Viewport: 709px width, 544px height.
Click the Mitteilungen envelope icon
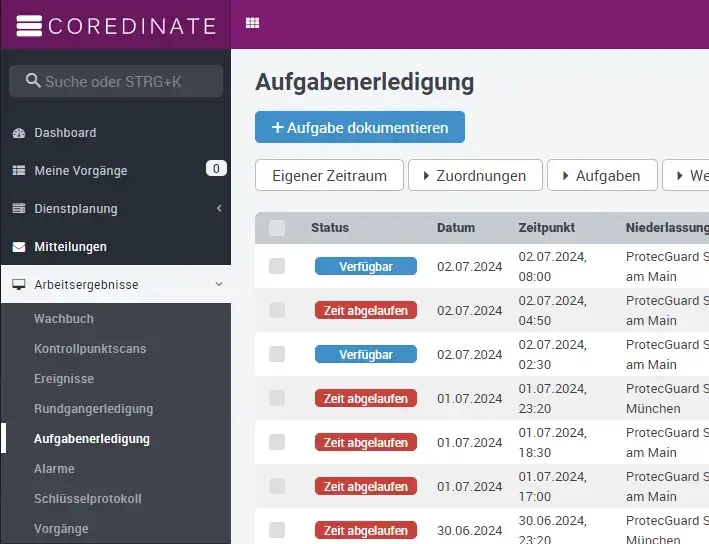(x=19, y=247)
